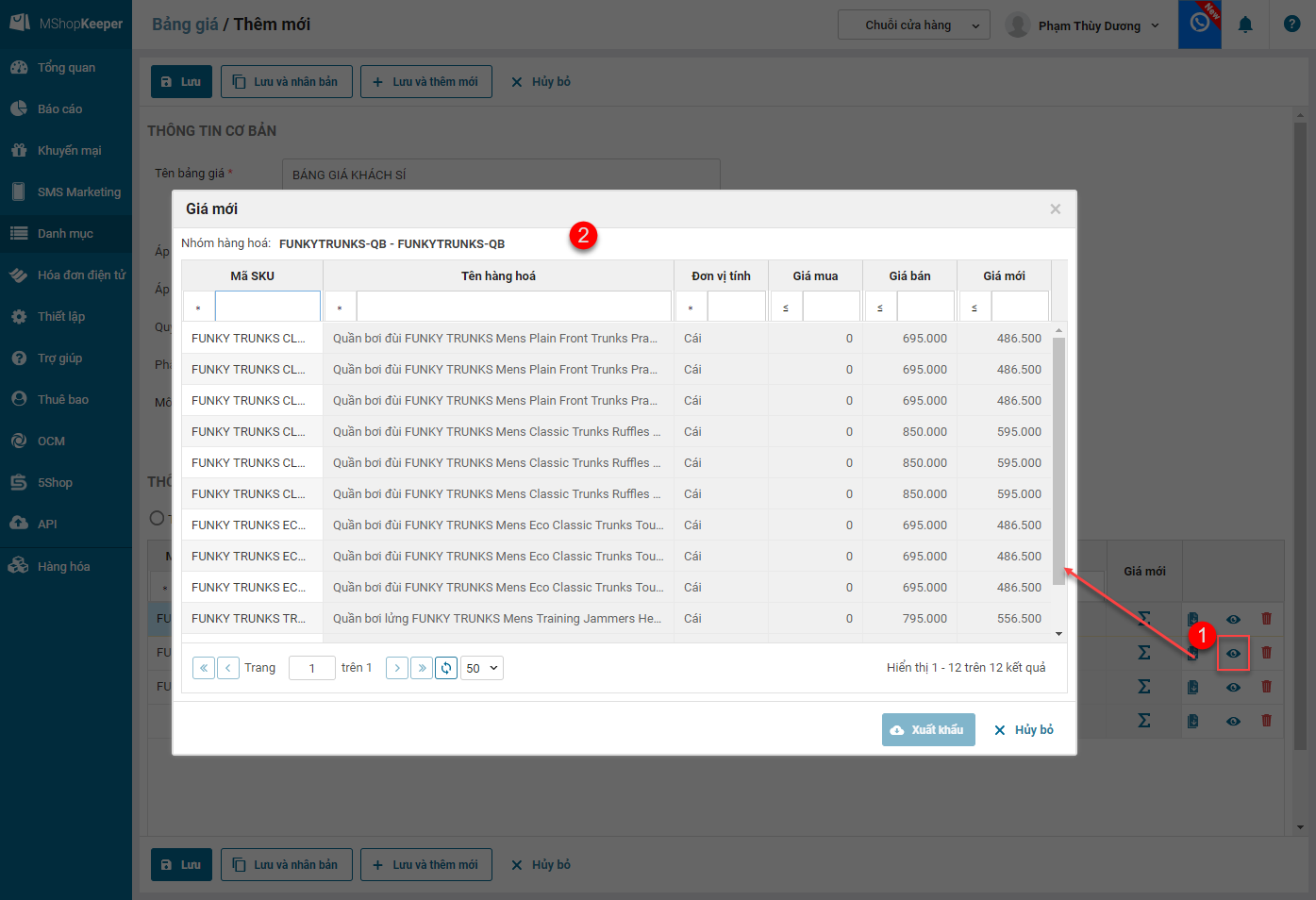The width and height of the screenshot is (1316, 900).
Task: Go to the first page in dialog pagination
Action: pos(204,668)
